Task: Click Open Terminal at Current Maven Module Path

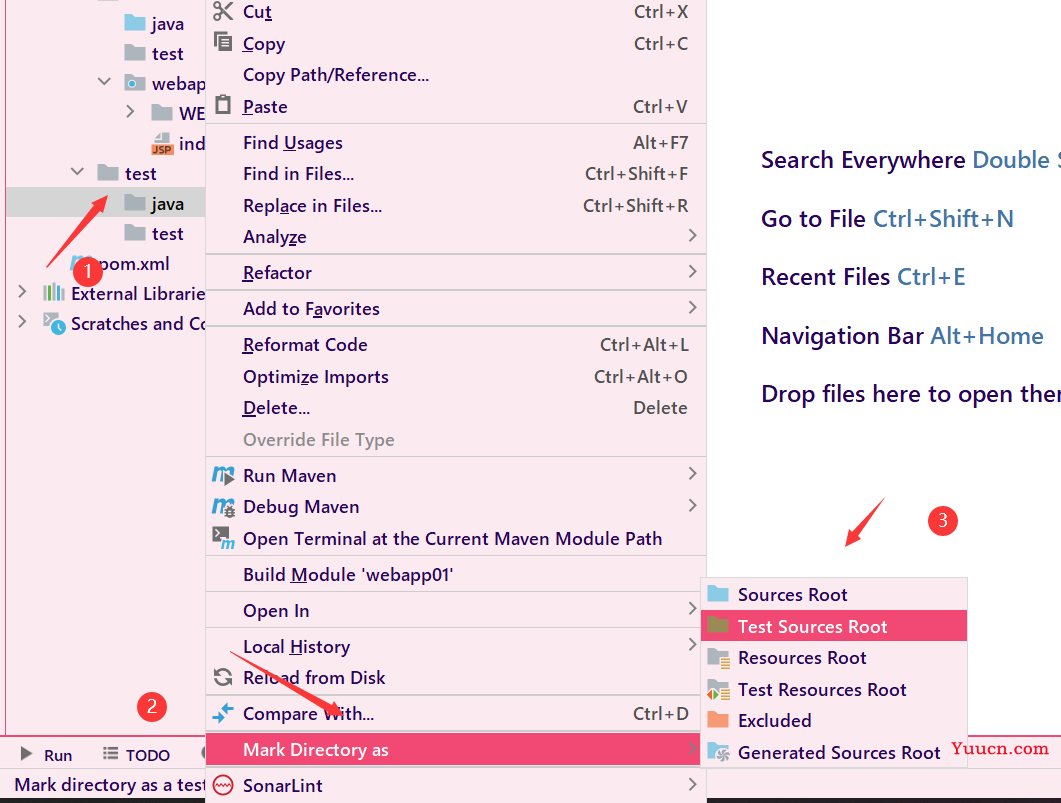Action: 455,538
